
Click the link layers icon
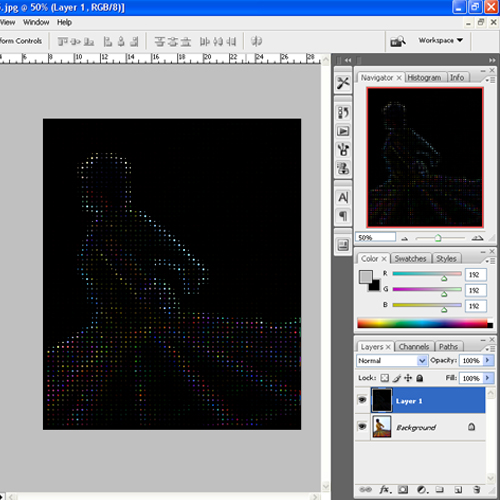point(366,489)
